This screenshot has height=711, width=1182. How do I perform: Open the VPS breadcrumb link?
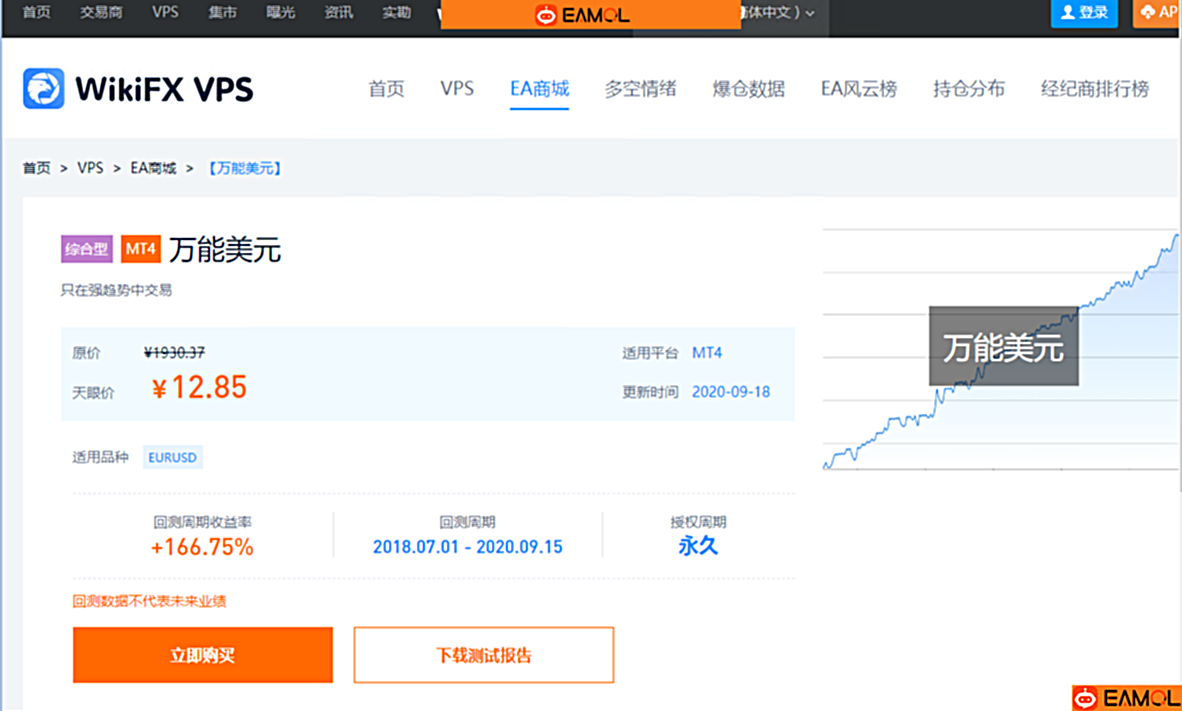[91, 168]
